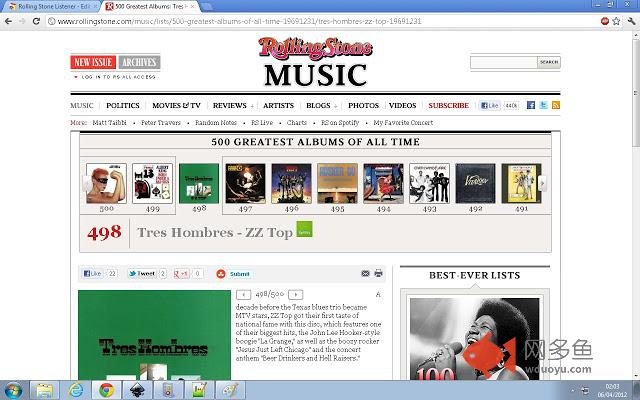Select album thumbnail number 497
This screenshot has width=640, height=400.
(245, 183)
